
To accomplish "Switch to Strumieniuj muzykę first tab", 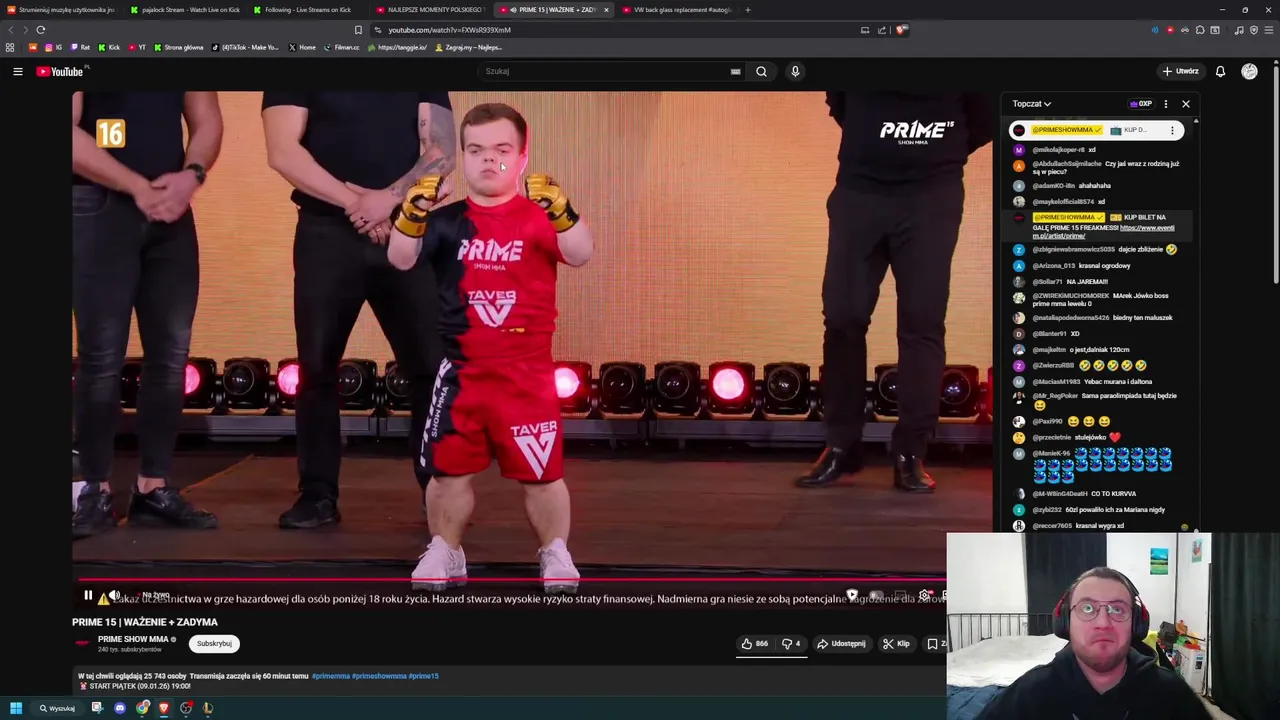I will tap(61, 10).
